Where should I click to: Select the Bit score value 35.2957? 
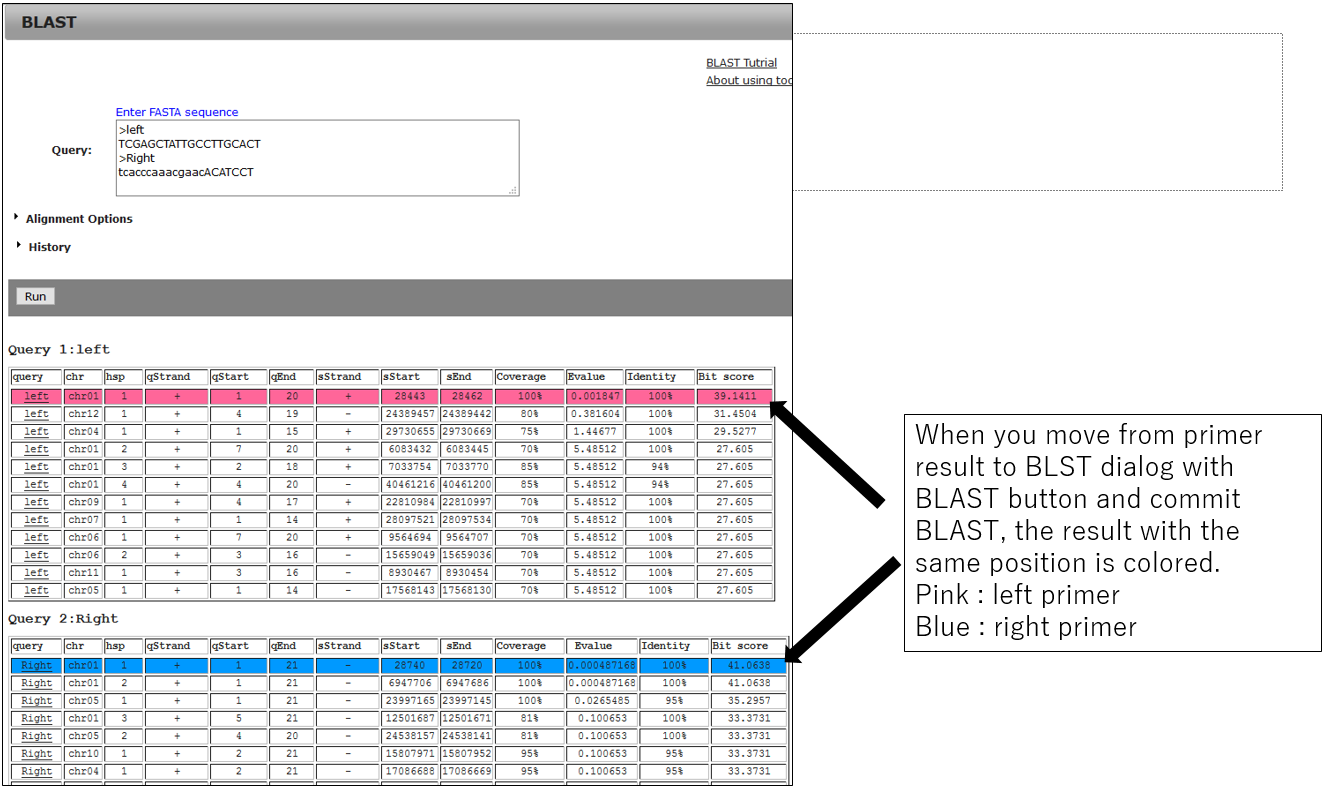pos(748,701)
